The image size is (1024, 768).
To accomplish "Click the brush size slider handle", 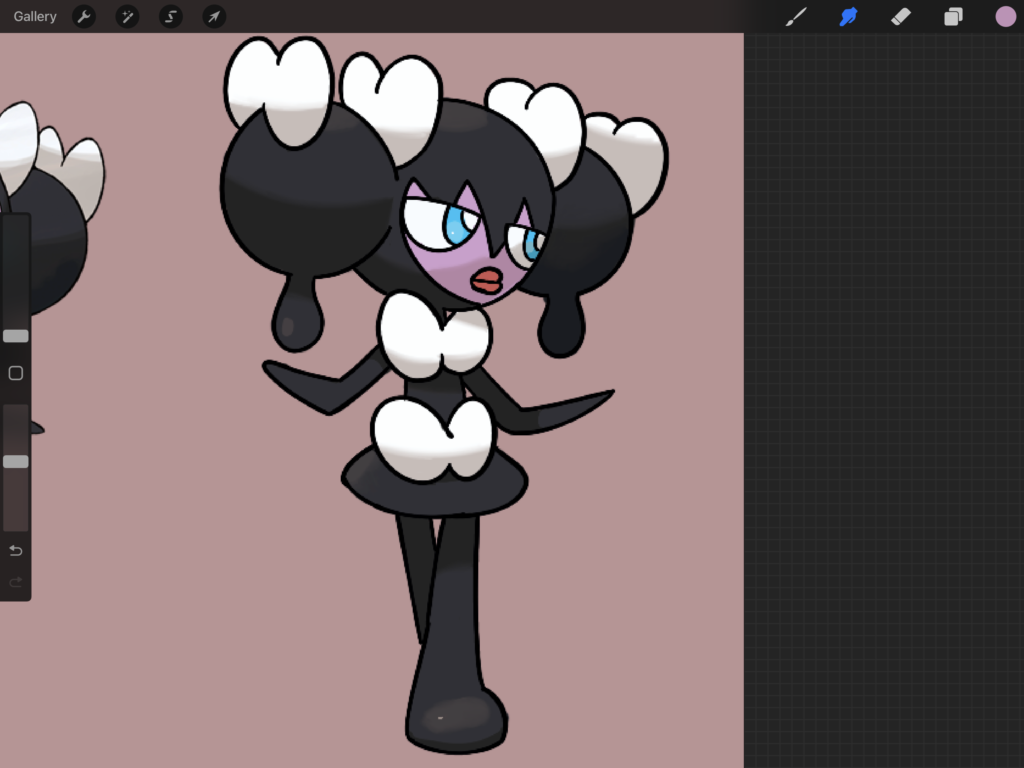I will click(16, 336).
